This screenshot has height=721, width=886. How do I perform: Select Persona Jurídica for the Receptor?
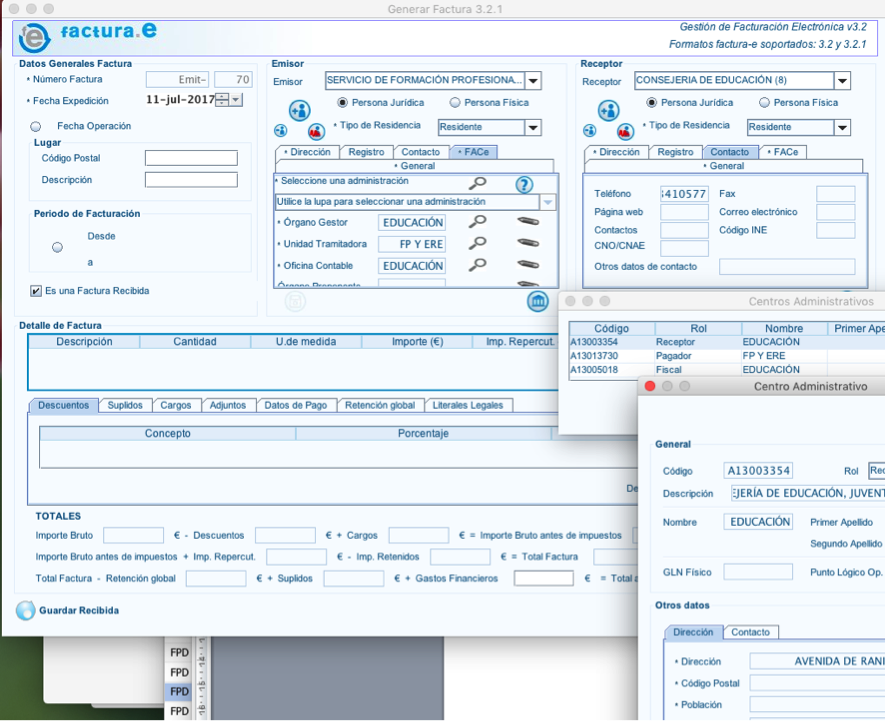point(652,102)
